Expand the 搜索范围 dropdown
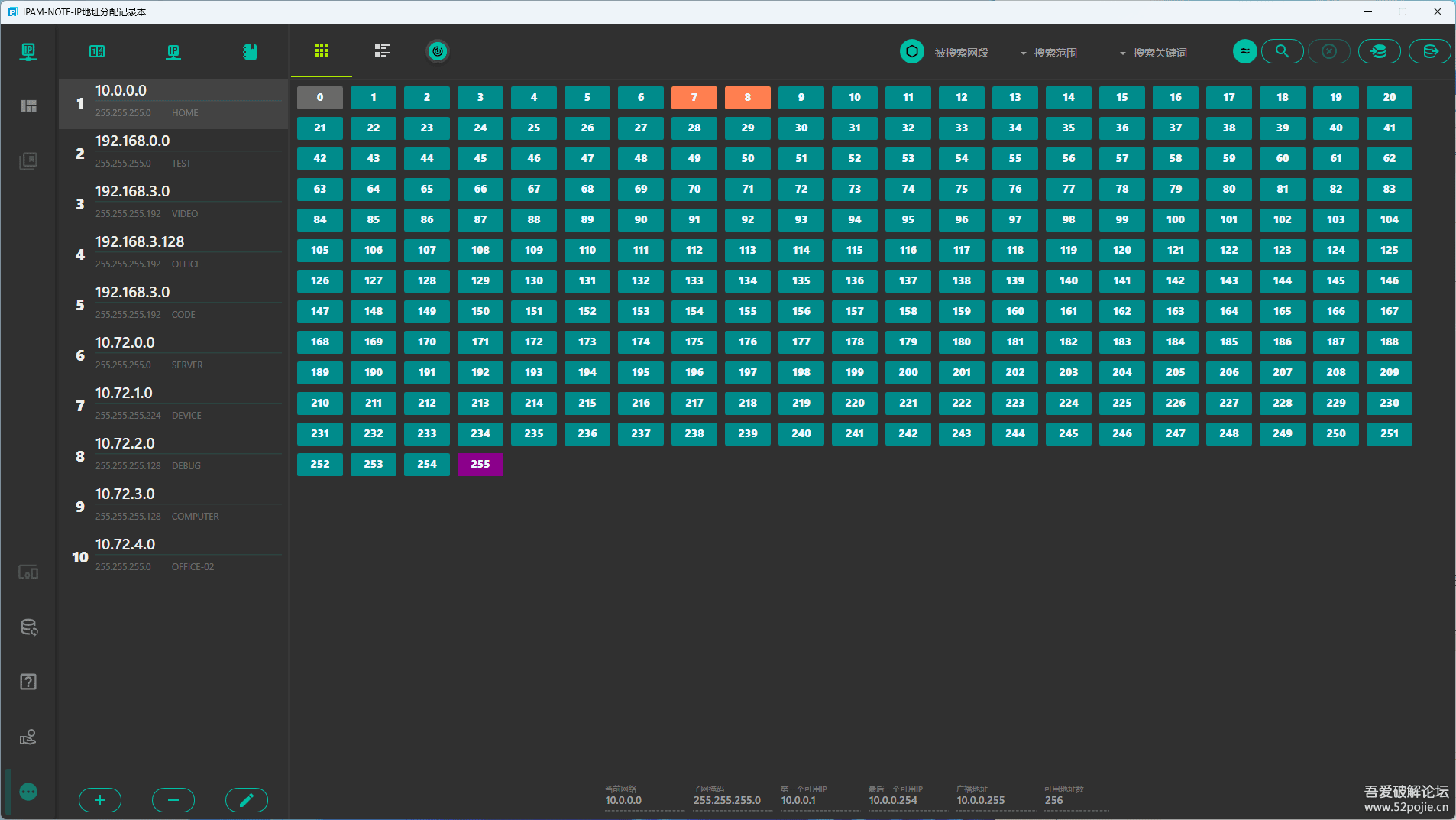Viewport: 1456px width, 820px height. click(1079, 53)
